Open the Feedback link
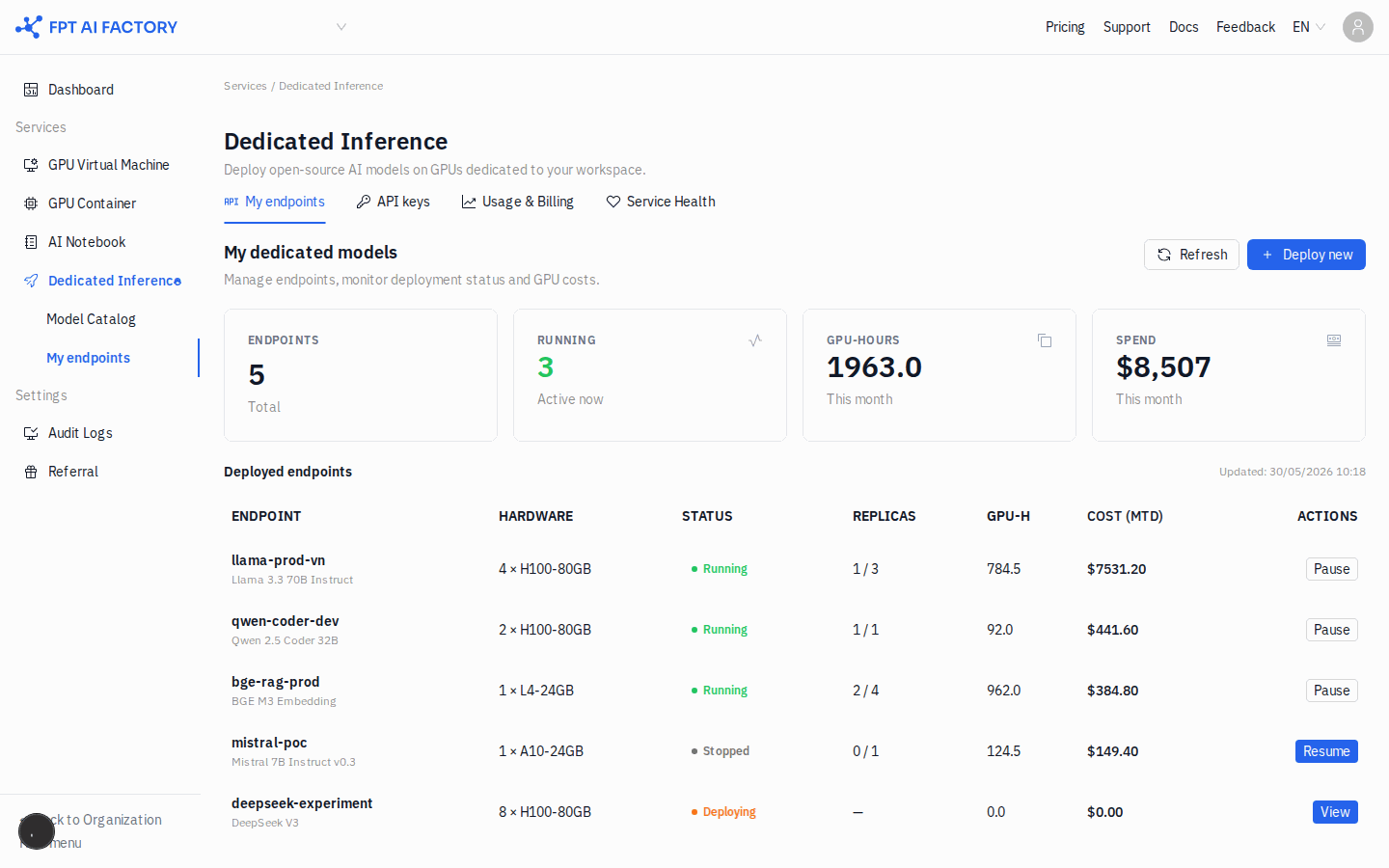Image resolution: width=1389 pixels, height=868 pixels. point(1245,27)
